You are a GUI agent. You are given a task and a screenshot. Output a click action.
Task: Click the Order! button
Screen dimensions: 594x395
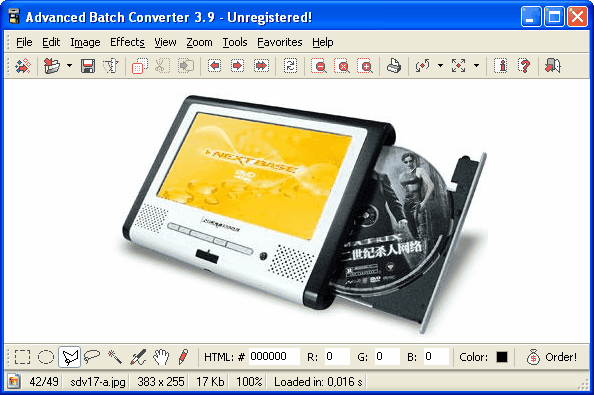552,357
